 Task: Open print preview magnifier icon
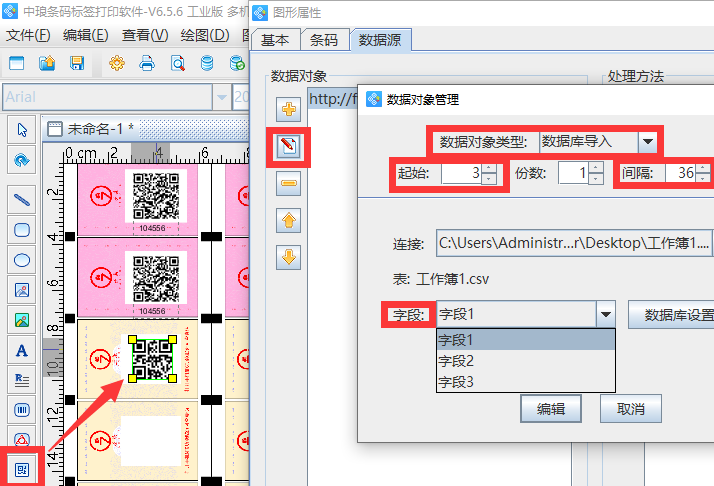click(x=178, y=63)
